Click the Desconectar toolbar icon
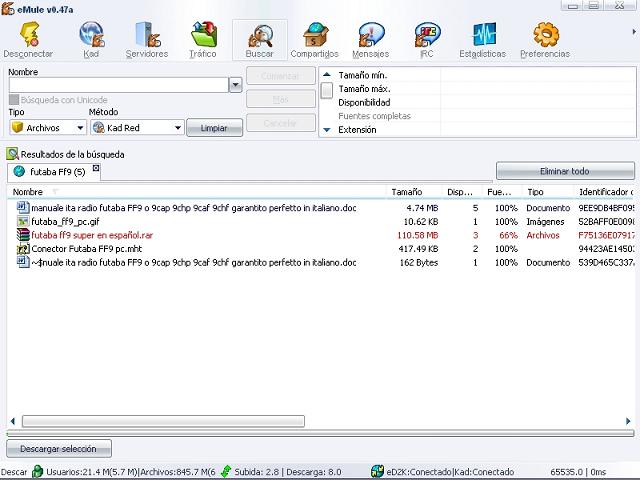640x480 pixels. (x=28, y=40)
